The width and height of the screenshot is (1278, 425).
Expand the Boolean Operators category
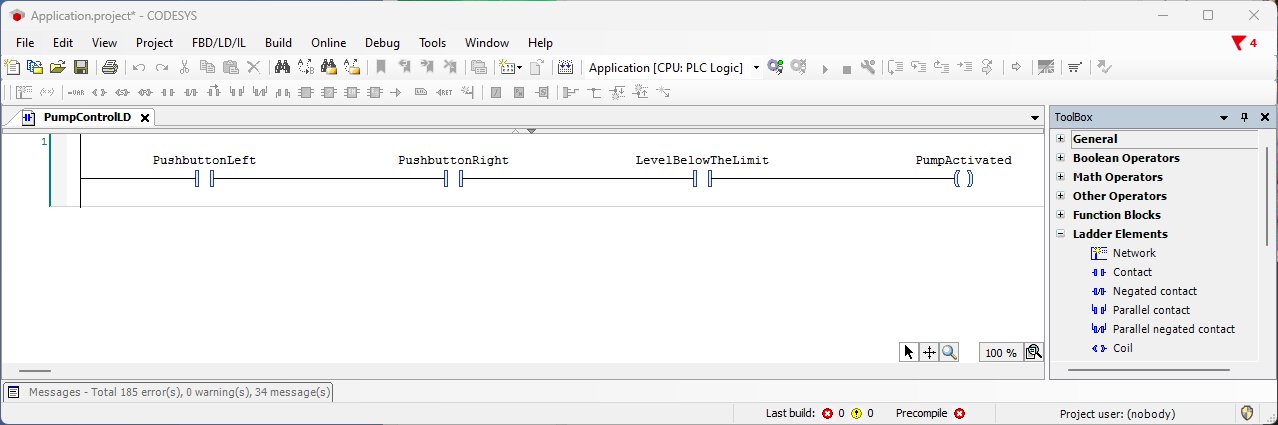1060,158
